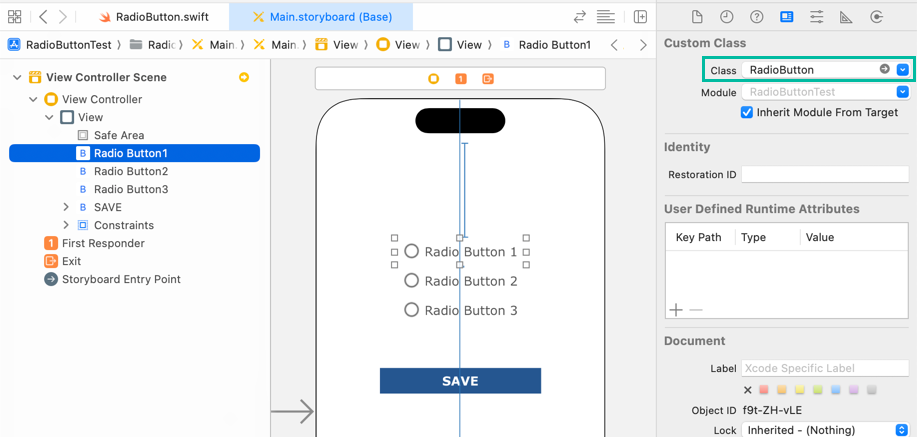917x437 pixels.
Task: Show the Connections inspector
Action: [876, 17]
